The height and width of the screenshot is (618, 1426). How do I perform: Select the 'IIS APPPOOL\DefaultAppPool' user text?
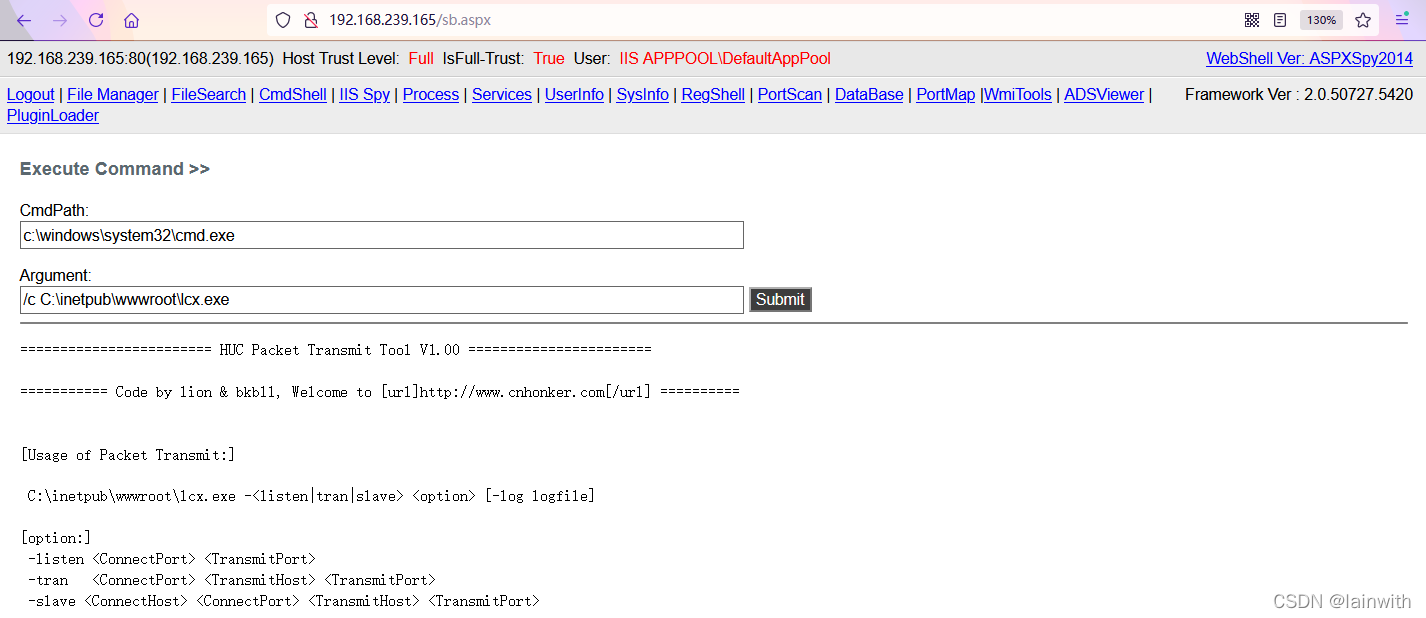point(725,59)
